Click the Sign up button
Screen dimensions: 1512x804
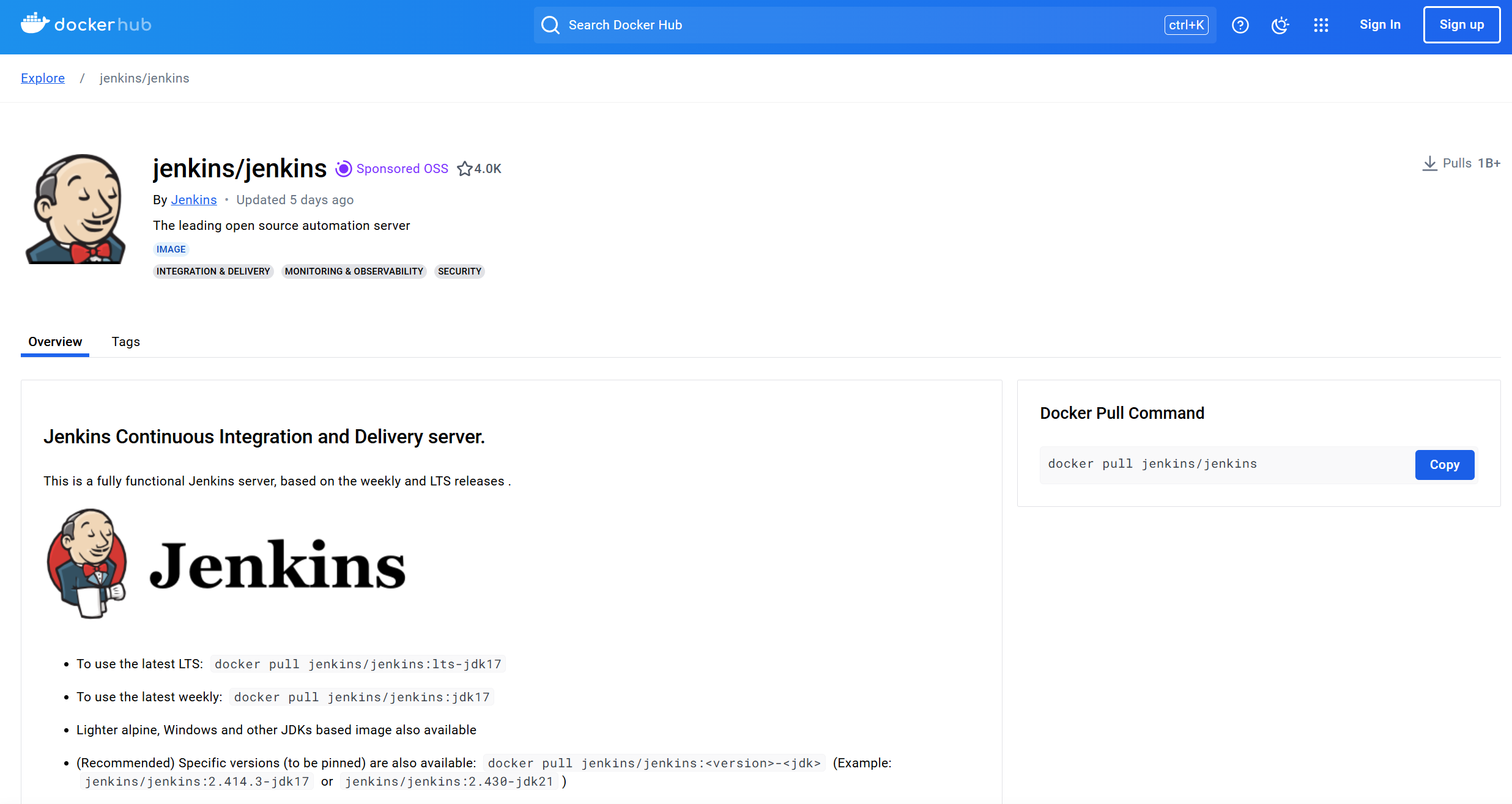coord(1461,25)
